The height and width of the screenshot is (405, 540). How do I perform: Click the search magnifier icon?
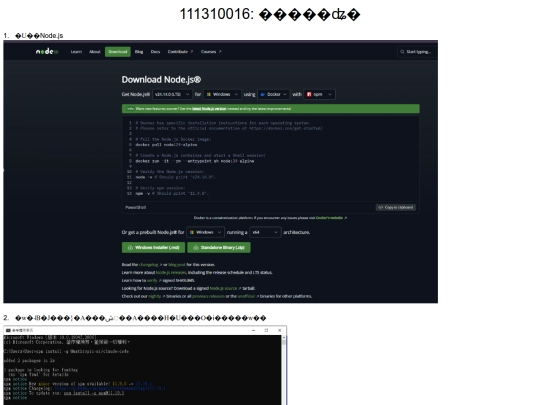pyautogui.click(x=402, y=52)
